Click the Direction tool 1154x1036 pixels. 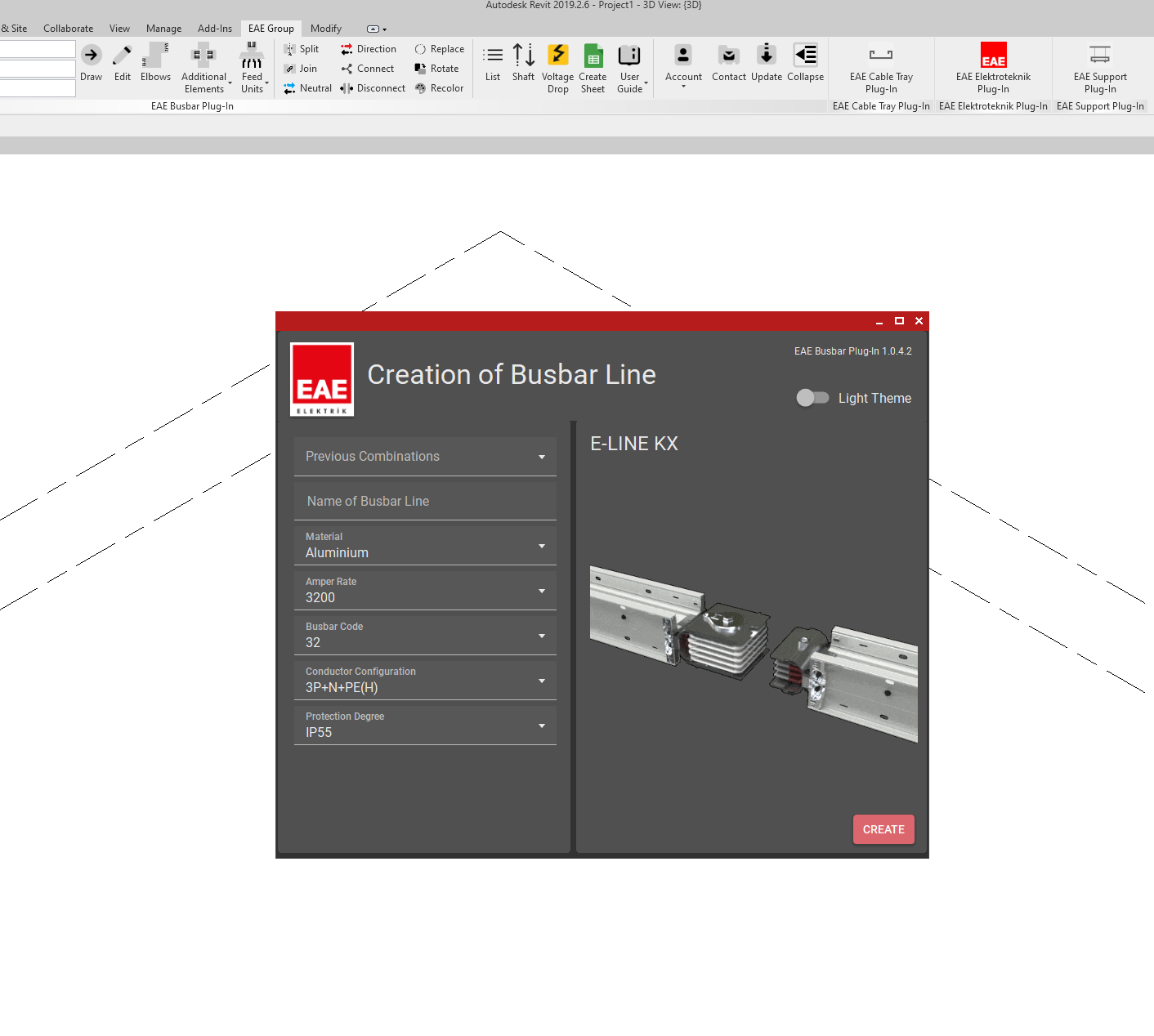[x=369, y=49]
